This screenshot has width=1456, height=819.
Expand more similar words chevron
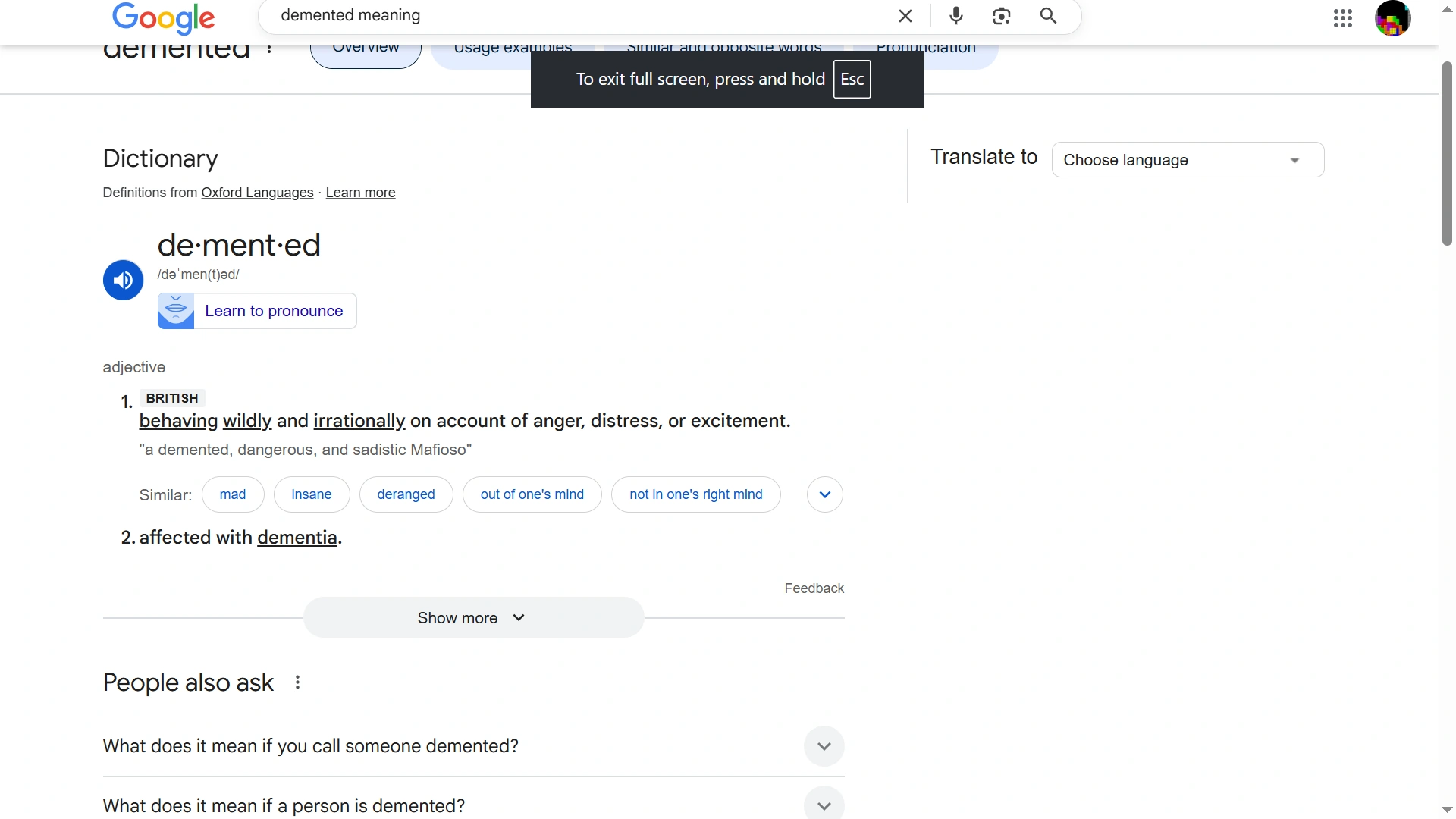pyautogui.click(x=825, y=494)
